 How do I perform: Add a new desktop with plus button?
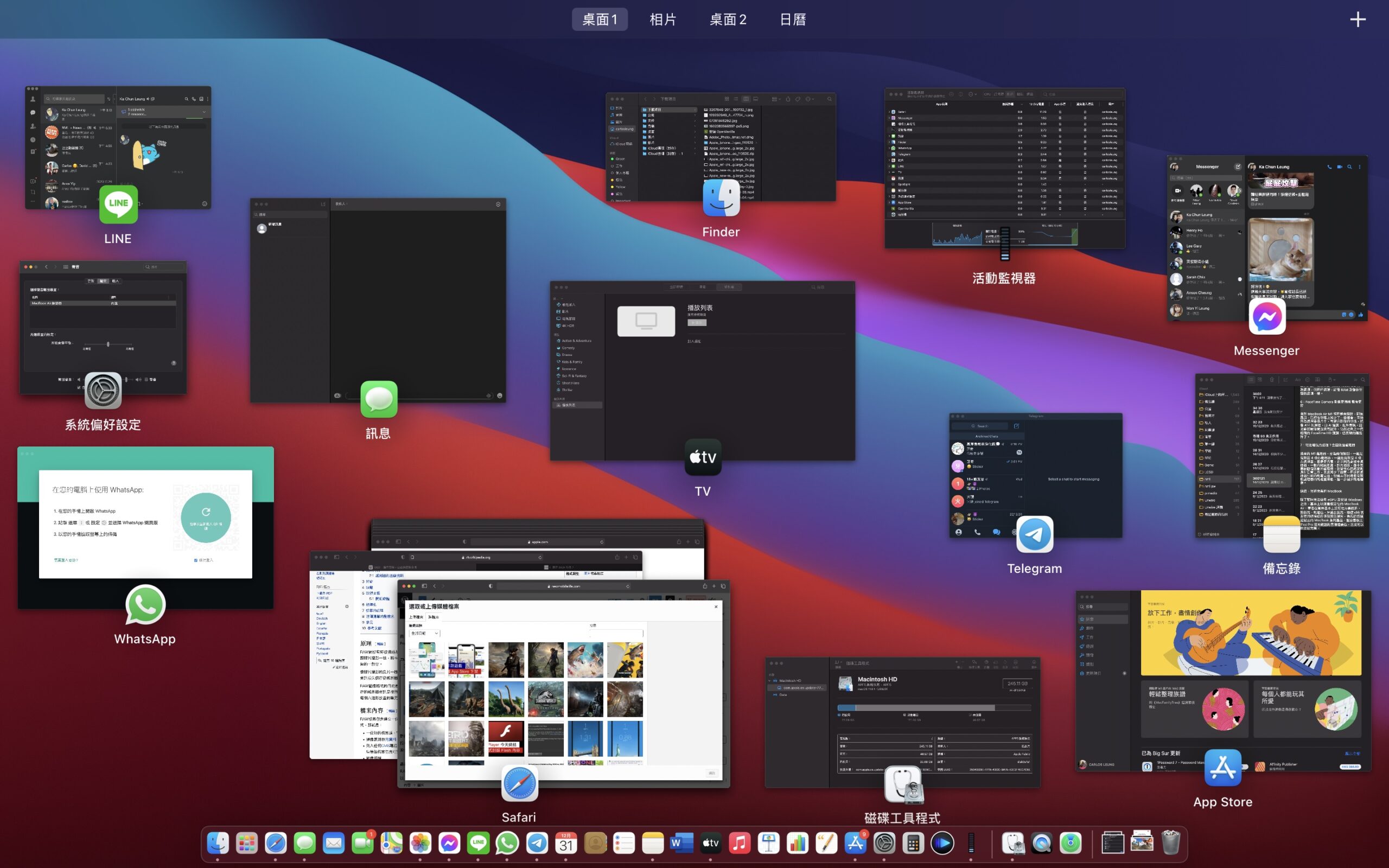click(x=1358, y=20)
